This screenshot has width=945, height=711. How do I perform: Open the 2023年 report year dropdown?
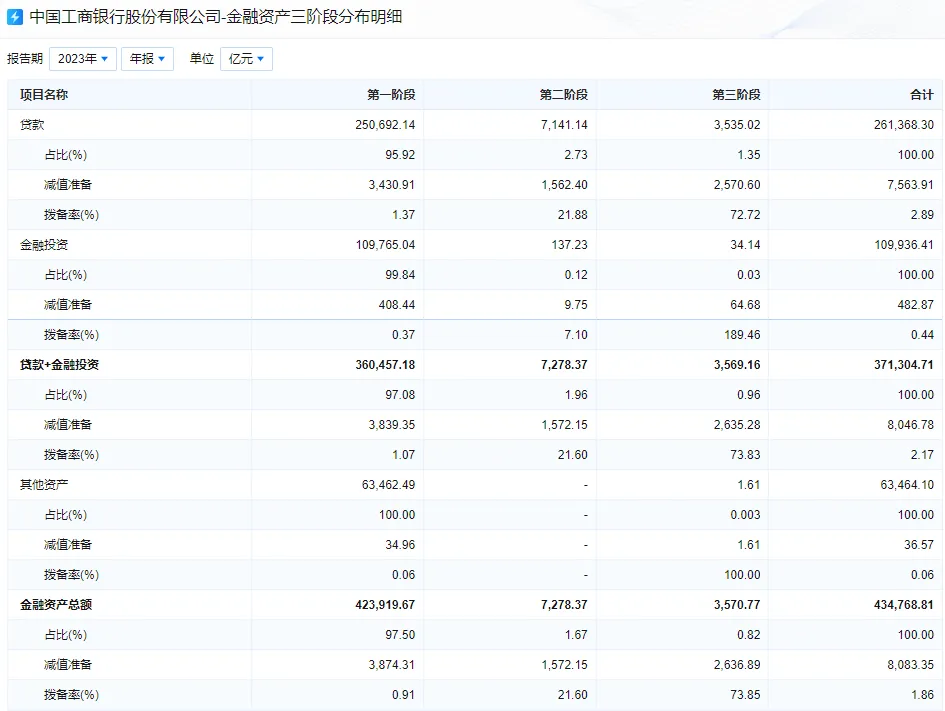[82, 59]
